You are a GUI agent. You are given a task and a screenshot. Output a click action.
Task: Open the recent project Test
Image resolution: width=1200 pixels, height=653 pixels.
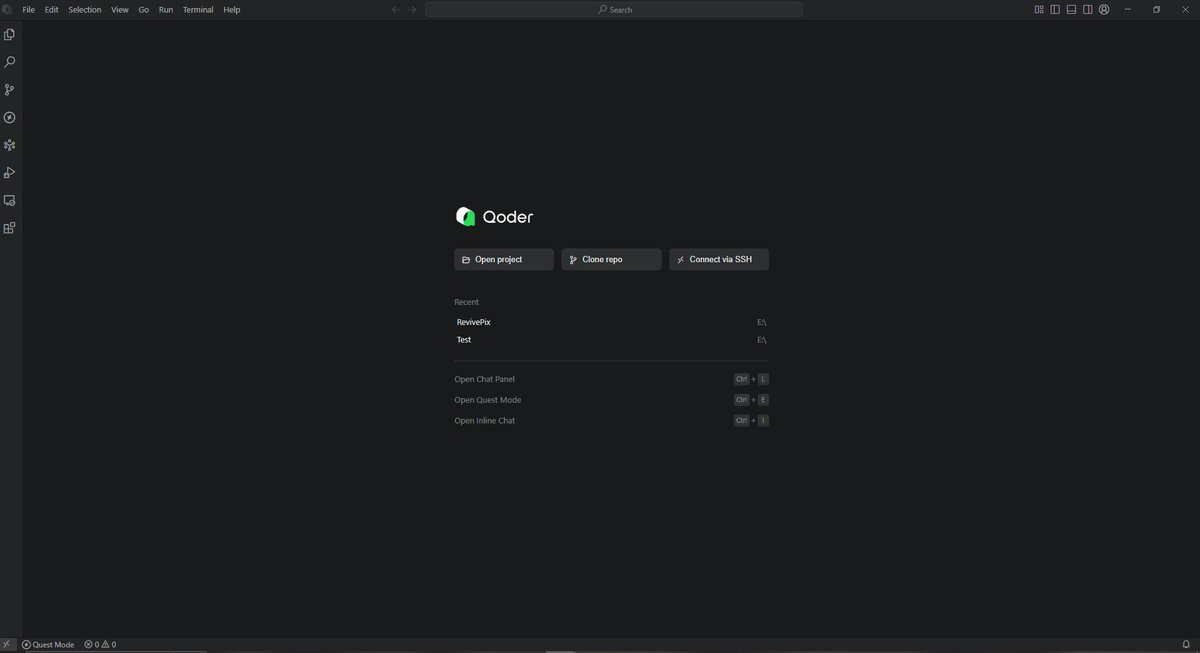click(611, 340)
